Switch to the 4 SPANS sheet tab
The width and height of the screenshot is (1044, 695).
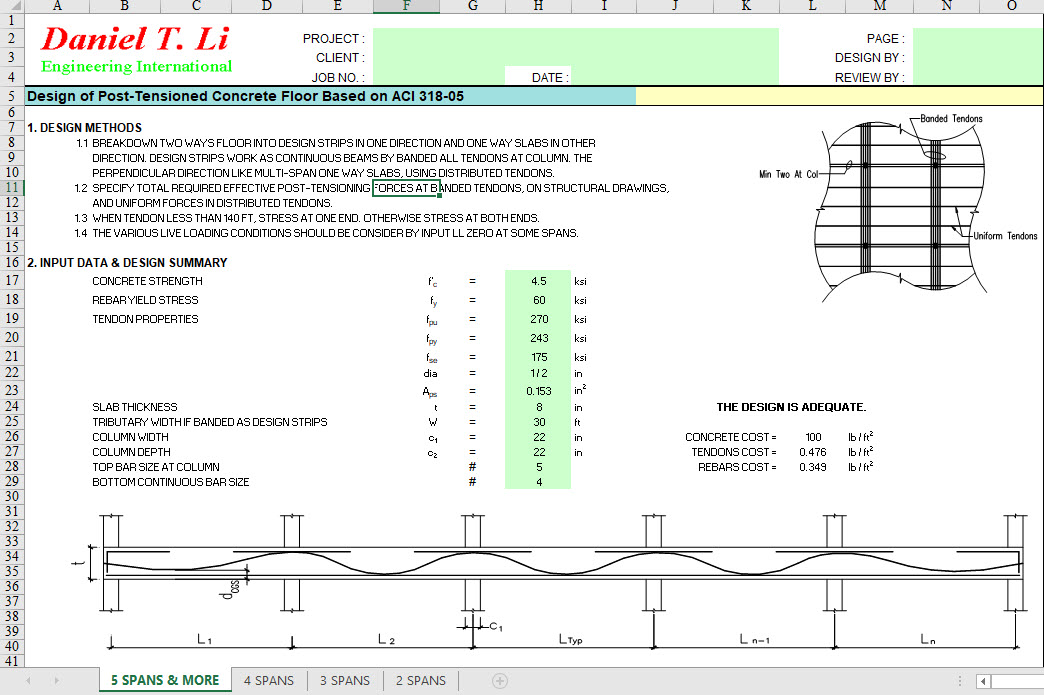[268, 680]
